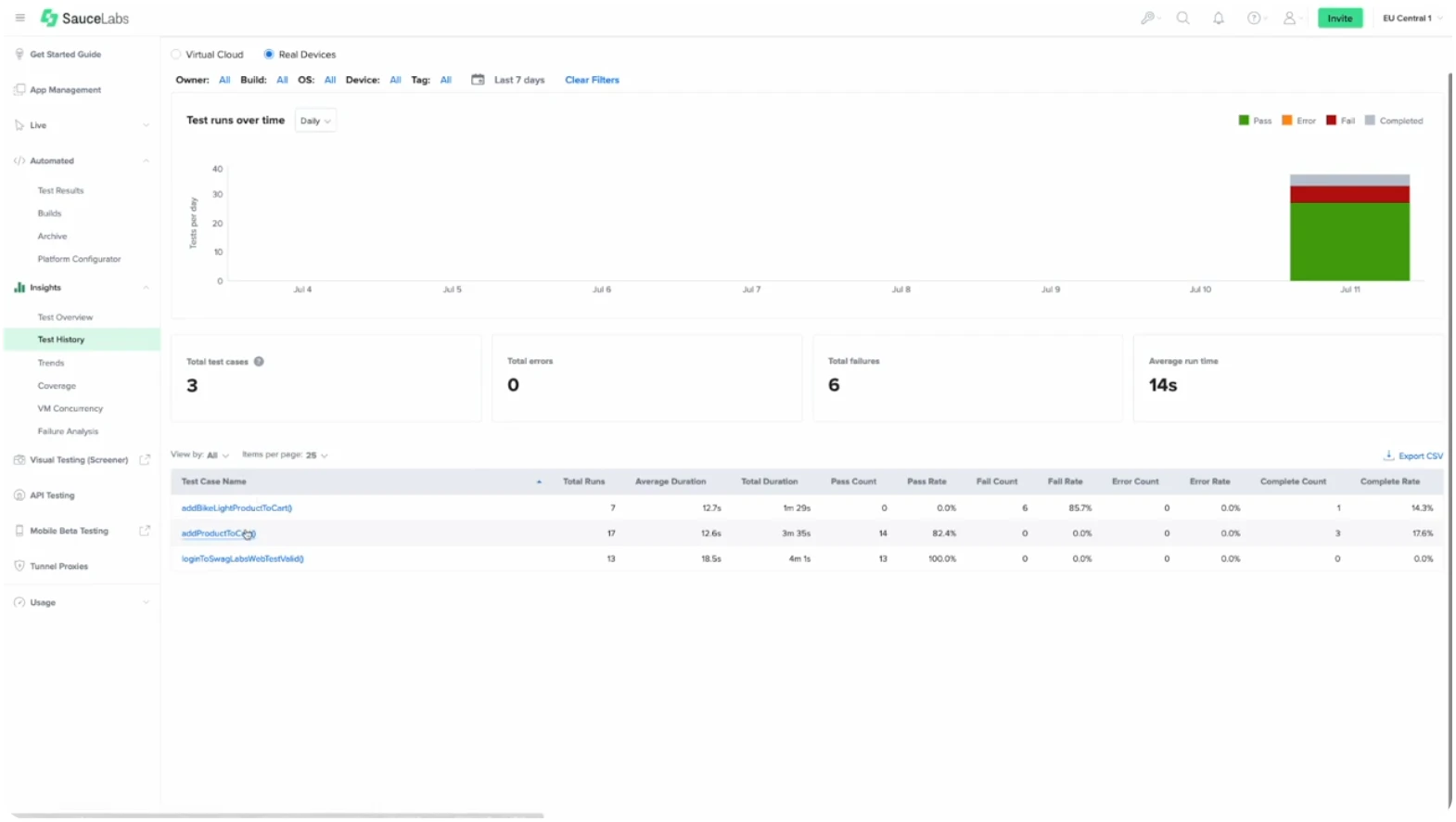Image resolution: width=1456 pixels, height=822 pixels.
Task: Open the Items per page 25 dropdown
Action: point(316,456)
